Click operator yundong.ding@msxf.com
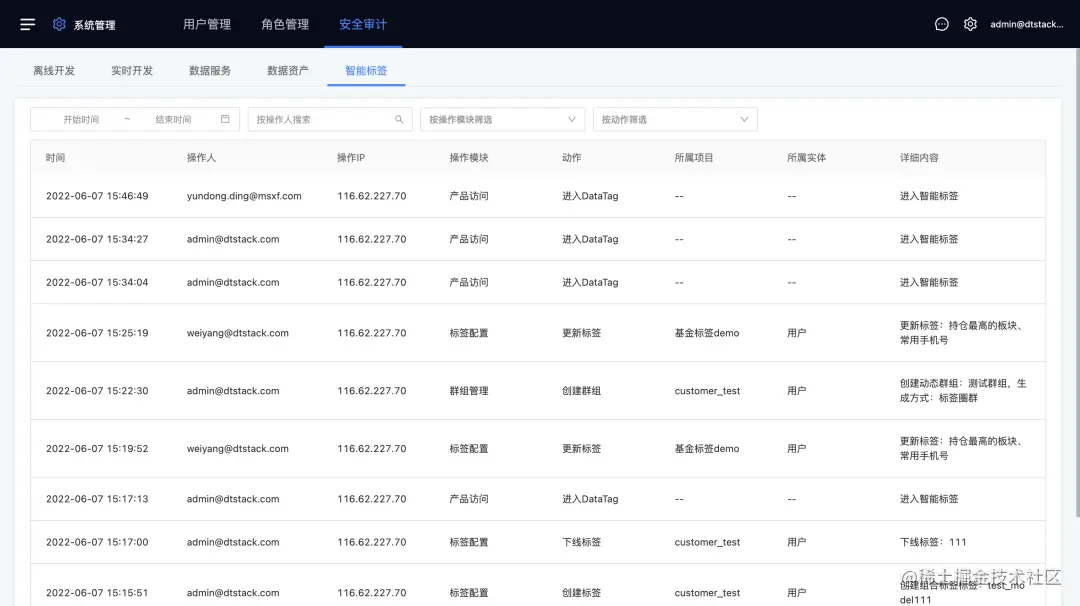 (x=244, y=196)
